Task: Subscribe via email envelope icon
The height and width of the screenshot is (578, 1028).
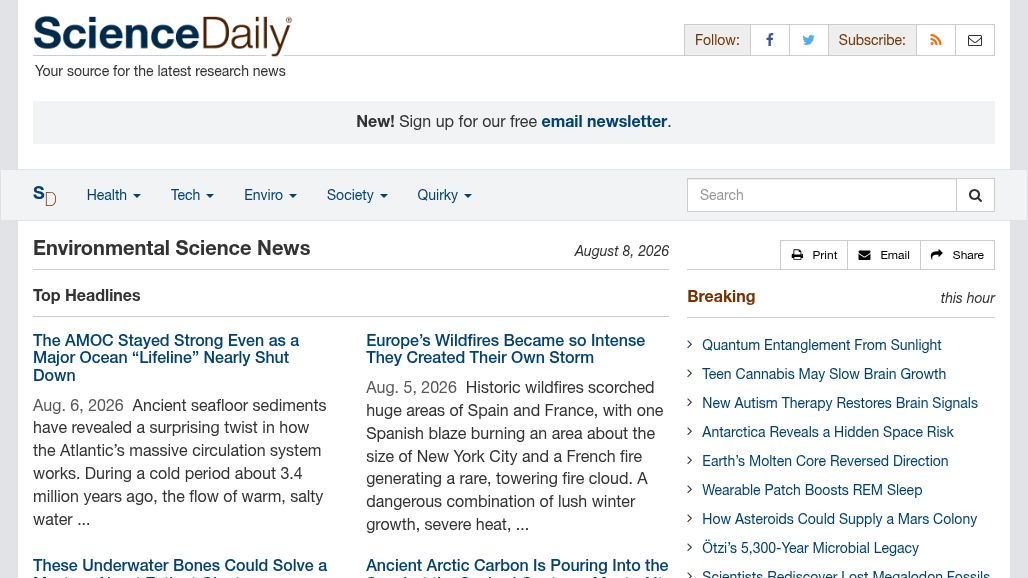Action: (x=975, y=40)
